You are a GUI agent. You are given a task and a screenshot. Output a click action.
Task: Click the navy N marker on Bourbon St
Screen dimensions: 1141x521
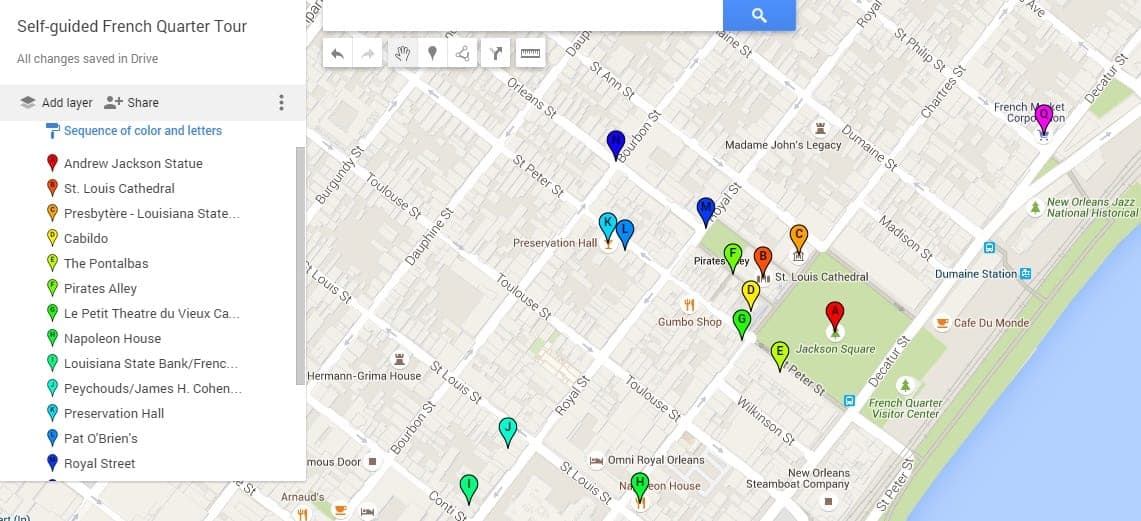(x=616, y=146)
